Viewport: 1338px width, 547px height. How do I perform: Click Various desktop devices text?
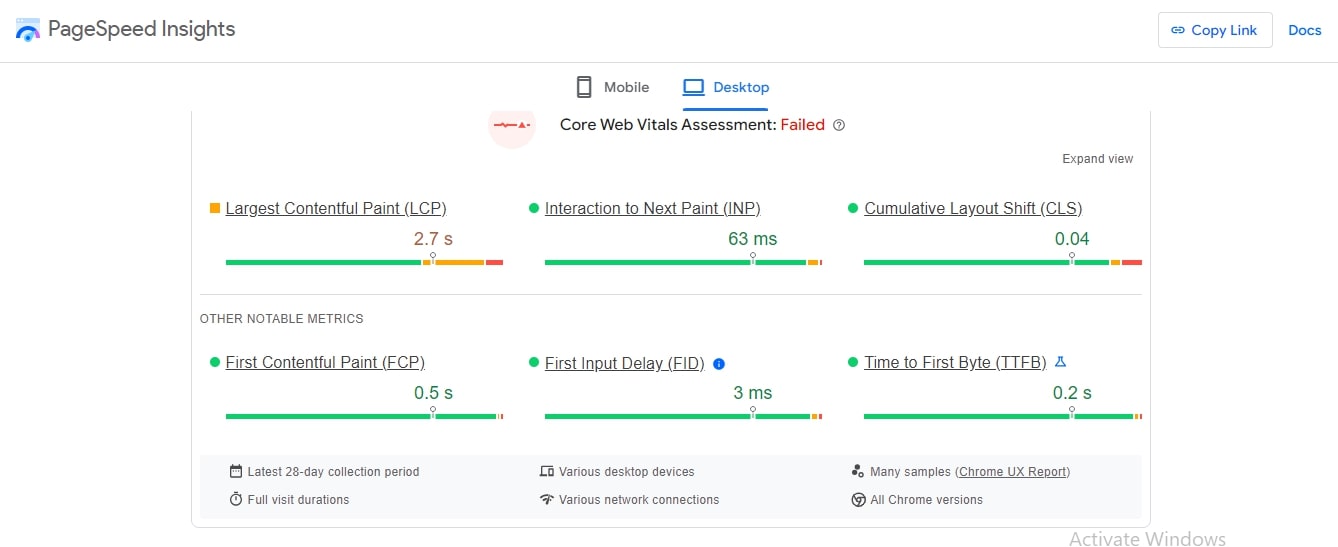tap(627, 472)
